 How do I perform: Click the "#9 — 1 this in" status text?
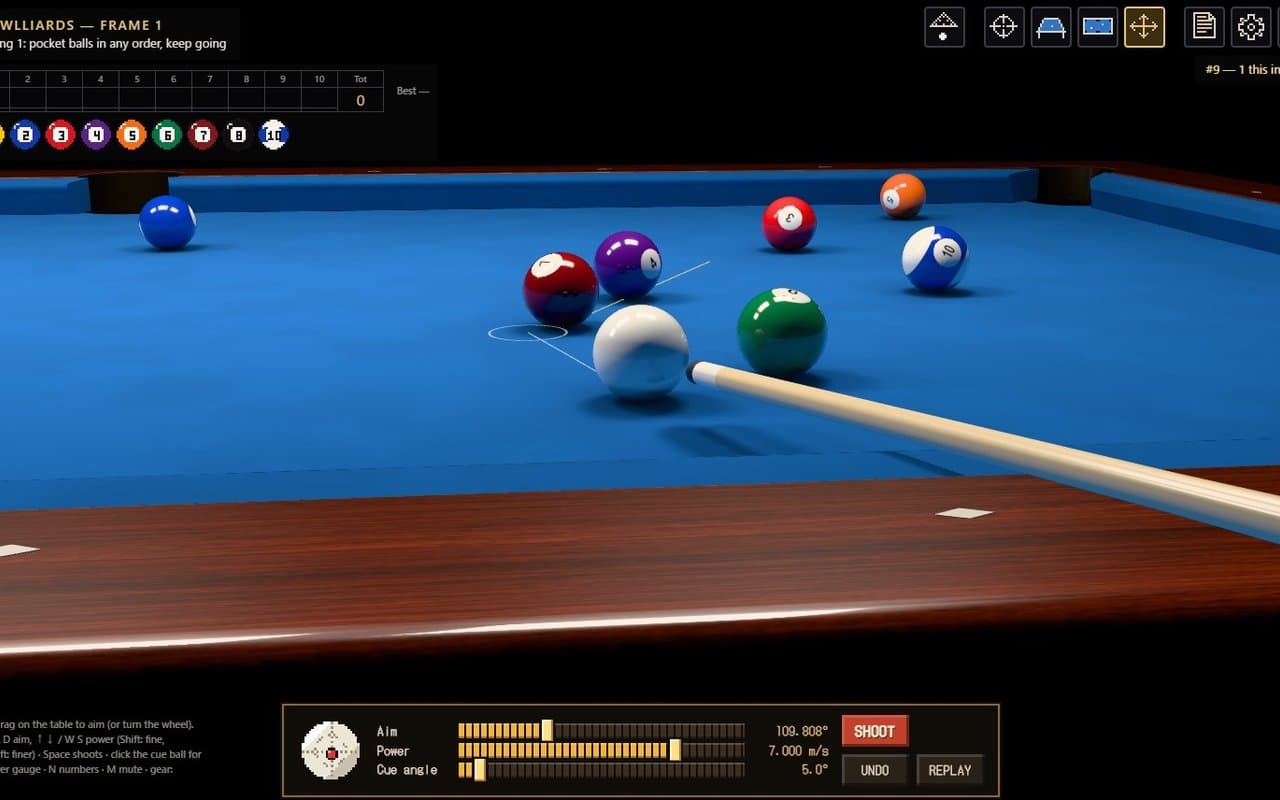(1243, 70)
